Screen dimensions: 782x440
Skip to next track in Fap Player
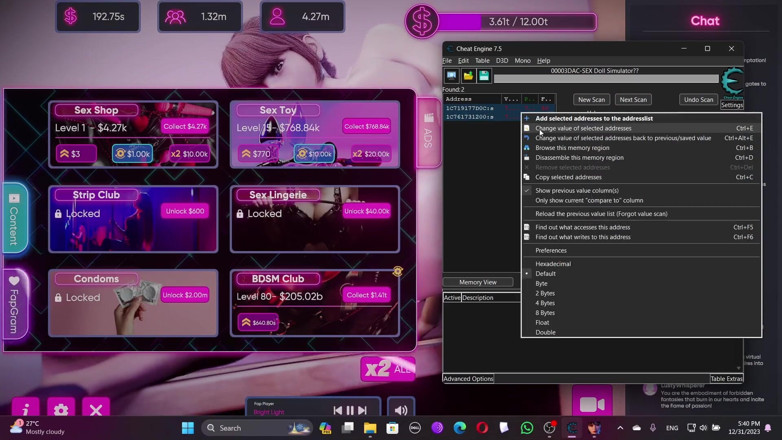pos(363,410)
